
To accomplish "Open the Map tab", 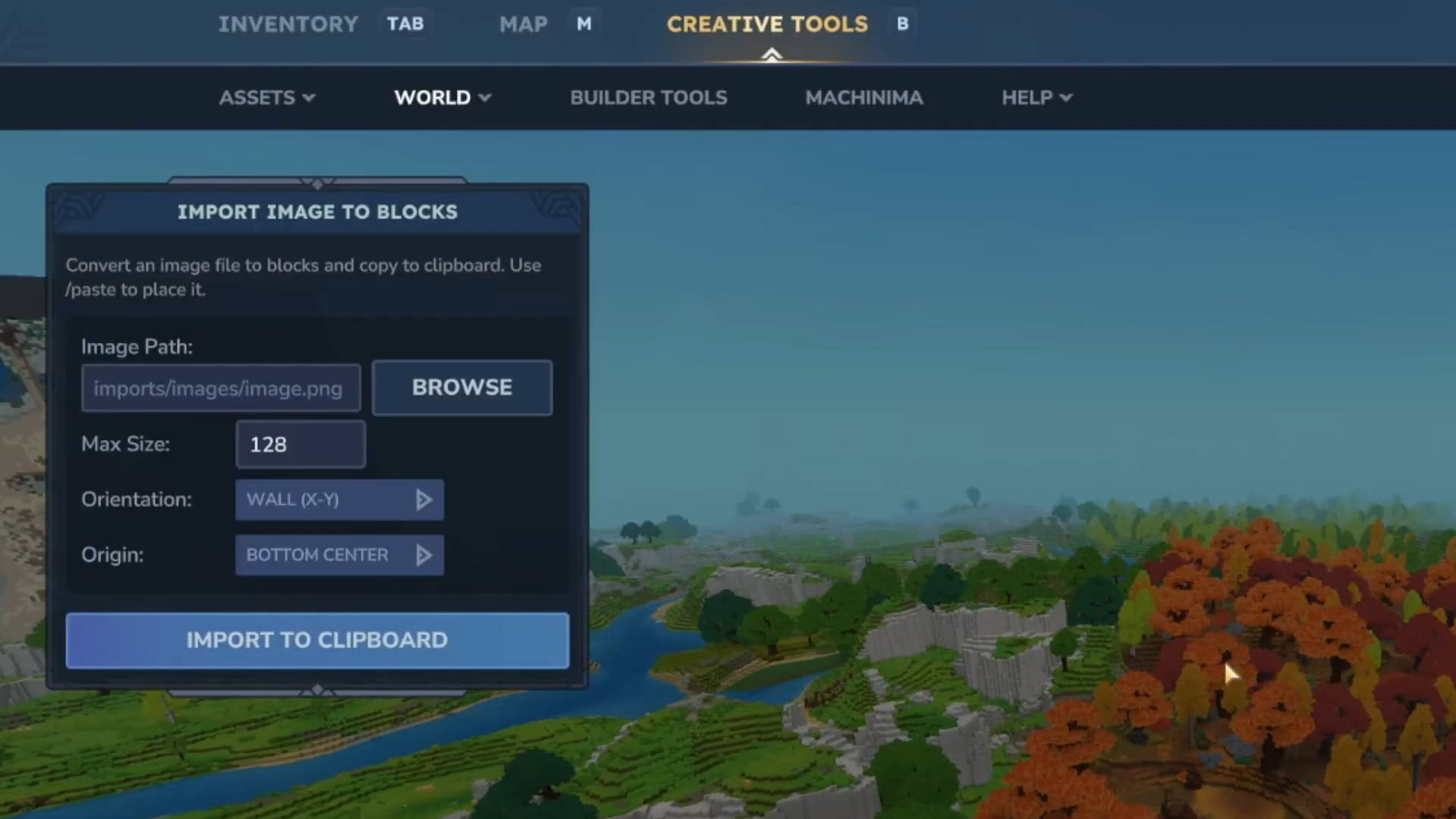I will click(524, 24).
